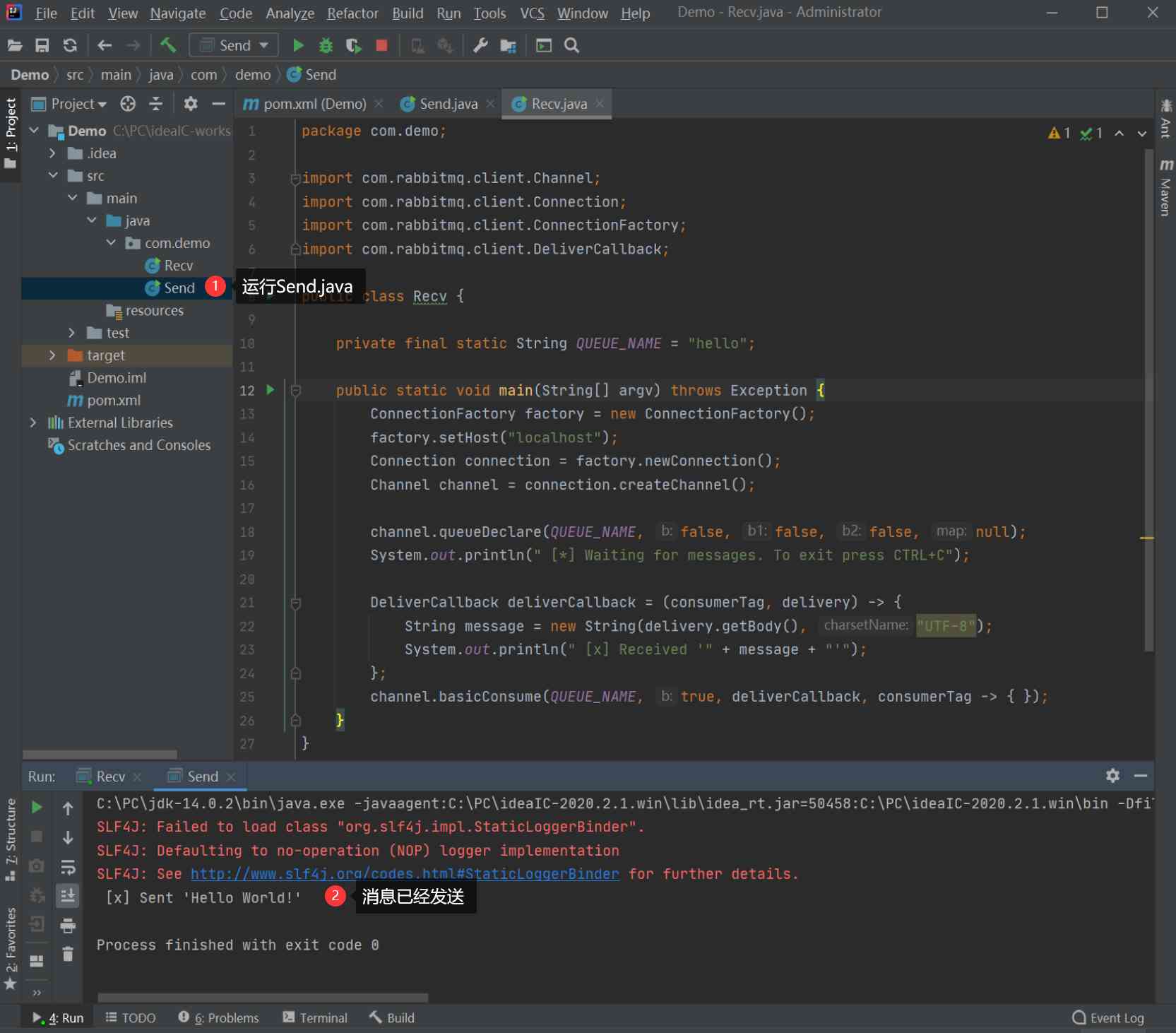1176x1033 pixels.
Task: Save all files with the disk icon
Action: coord(42,46)
